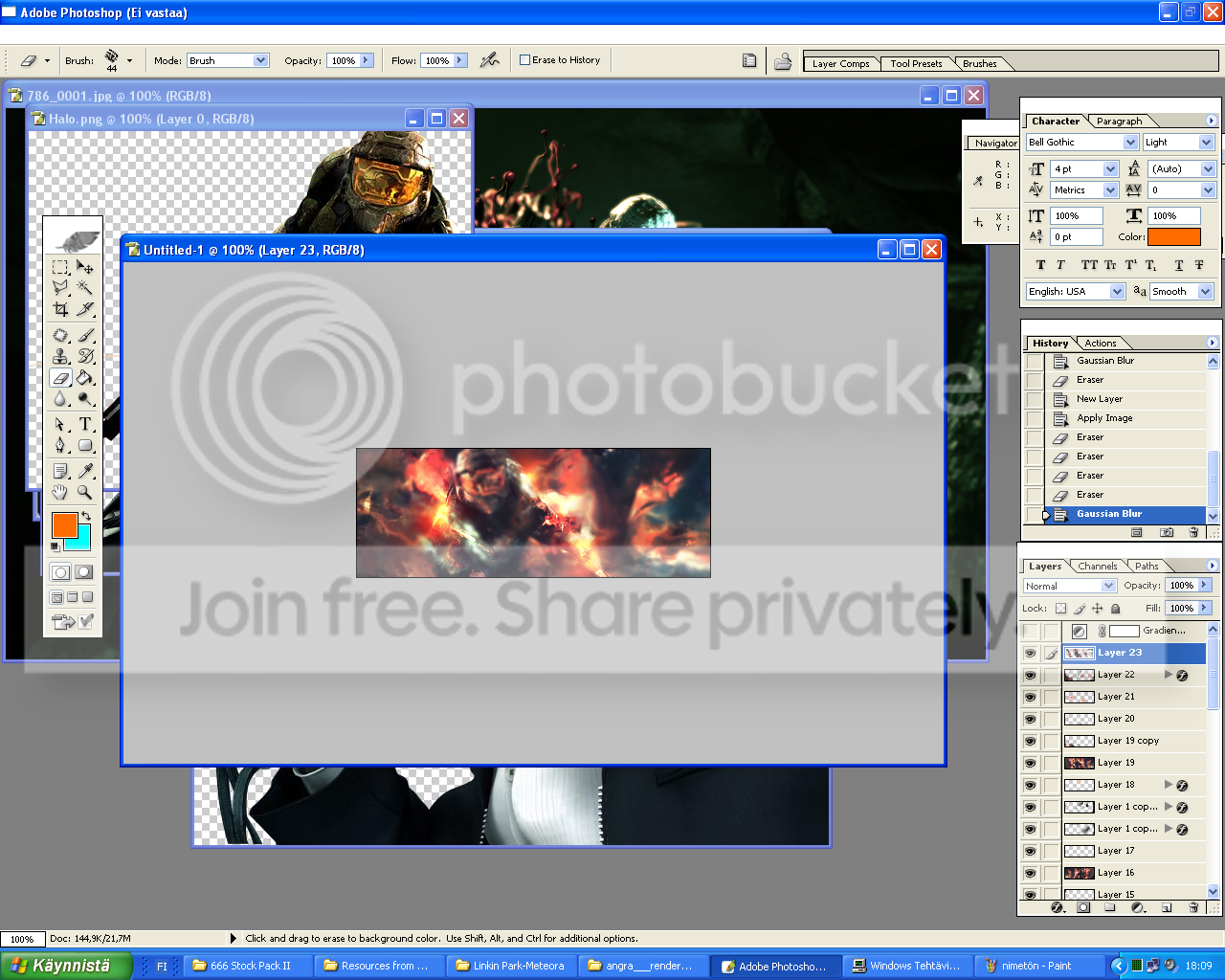Select the Pen tool
The width and height of the screenshot is (1225, 980).
[60, 445]
